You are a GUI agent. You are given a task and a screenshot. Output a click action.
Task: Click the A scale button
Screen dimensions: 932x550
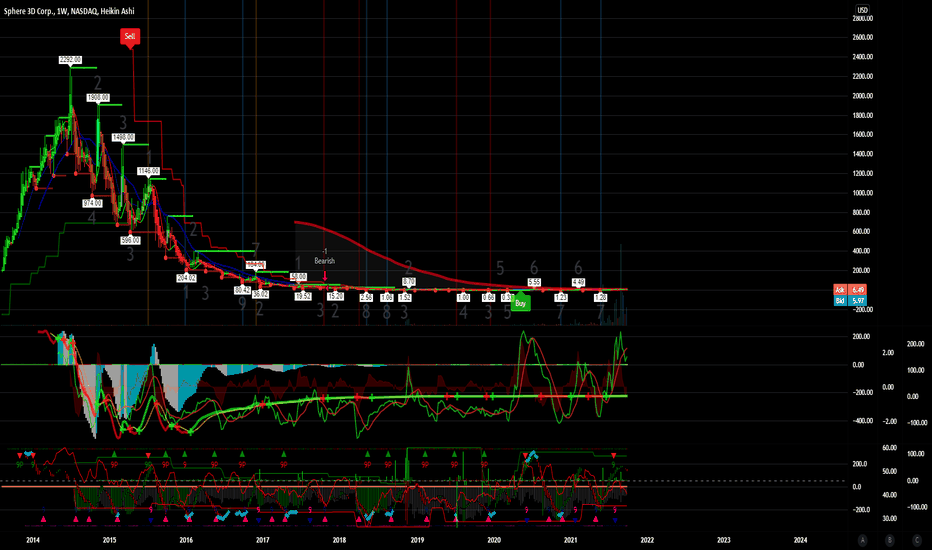pyautogui.click(x=862, y=540)
